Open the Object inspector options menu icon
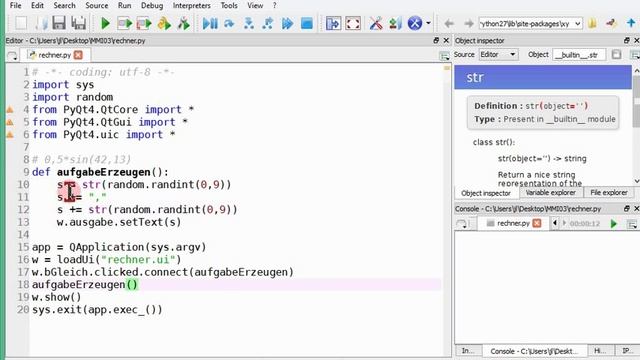 tap(635, 55)
